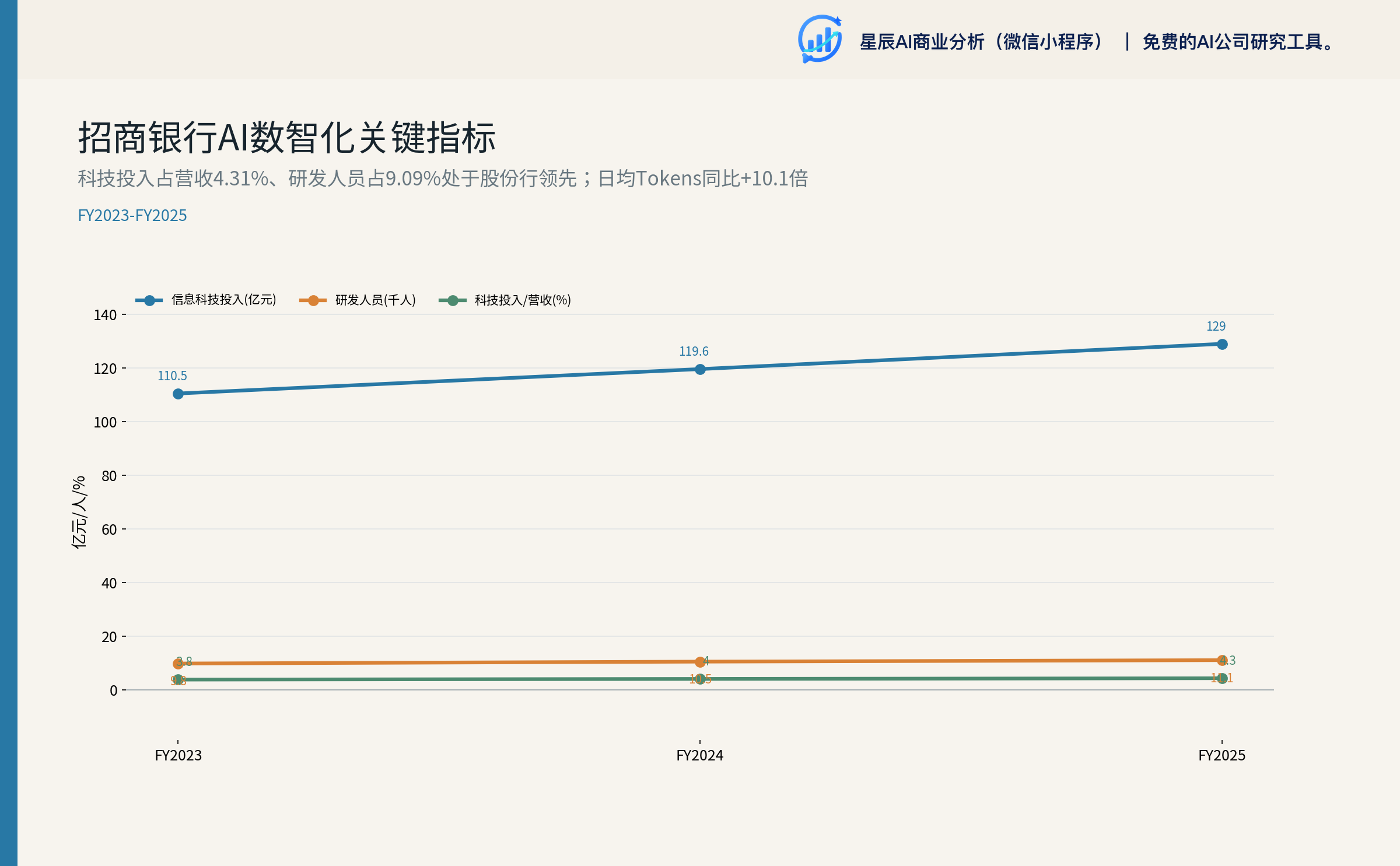This screenshot has height=866, width=1400.
Task: Click the FY2024 x-axis label
Action: point(700,755)
